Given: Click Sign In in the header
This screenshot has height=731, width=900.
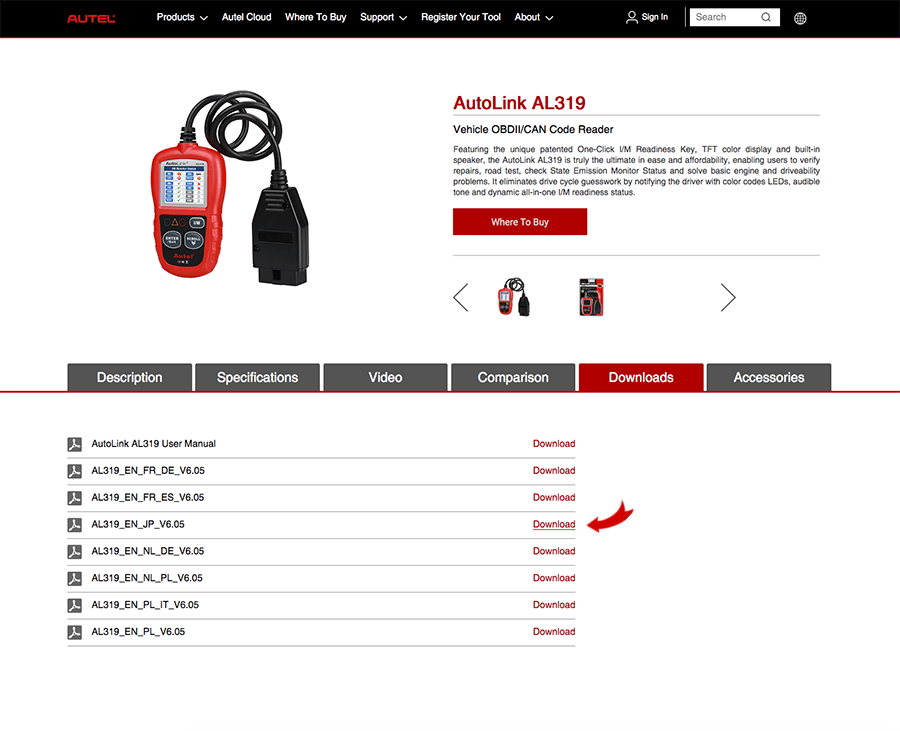Looking at the screenshot, I should (x=647, y=17).
